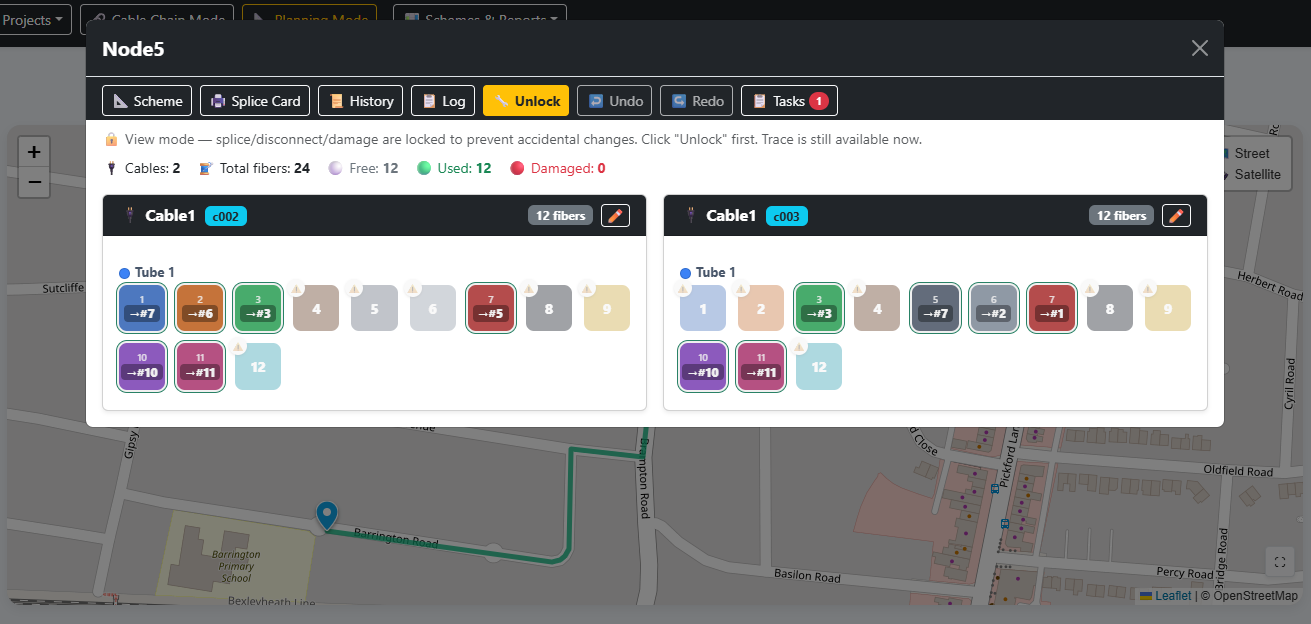Click the yellow Unlock button
This screenshot has width=1311, height=624.
tap(526, 101)
